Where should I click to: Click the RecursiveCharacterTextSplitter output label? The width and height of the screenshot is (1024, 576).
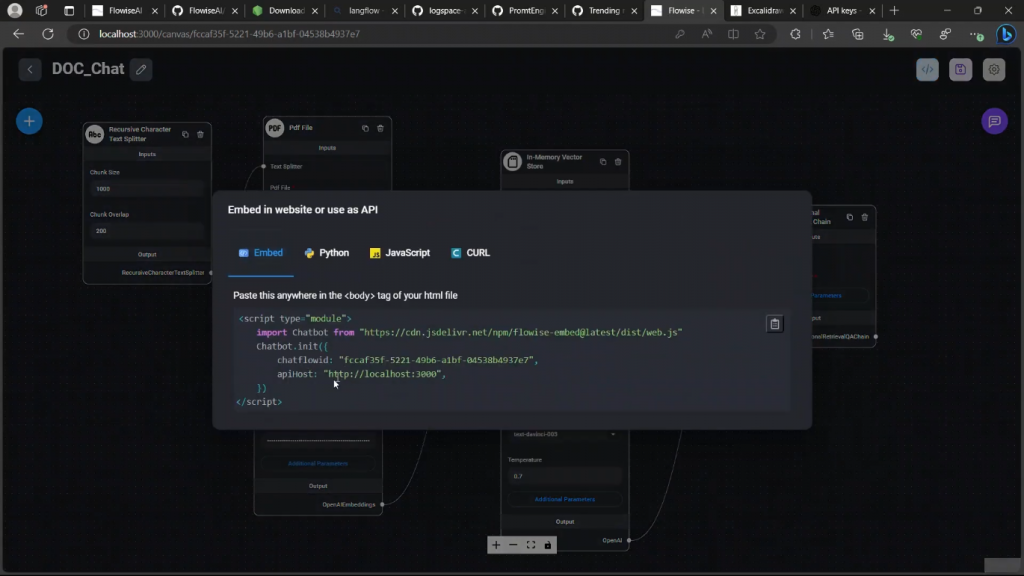[x=163, y=272]
